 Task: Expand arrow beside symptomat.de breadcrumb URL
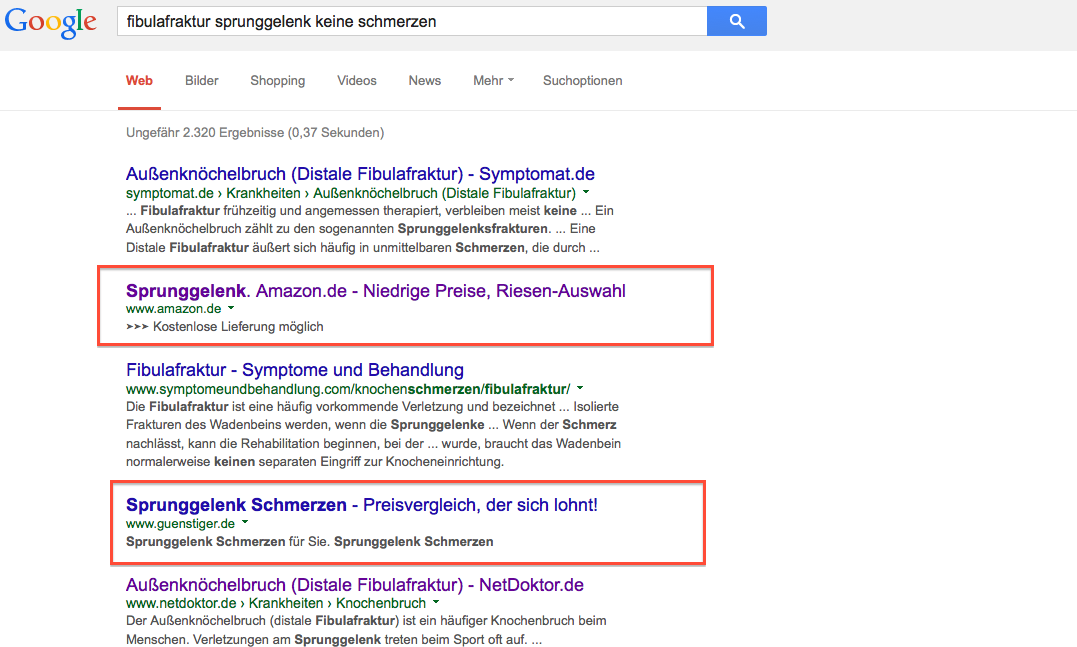tap(586, 192)
